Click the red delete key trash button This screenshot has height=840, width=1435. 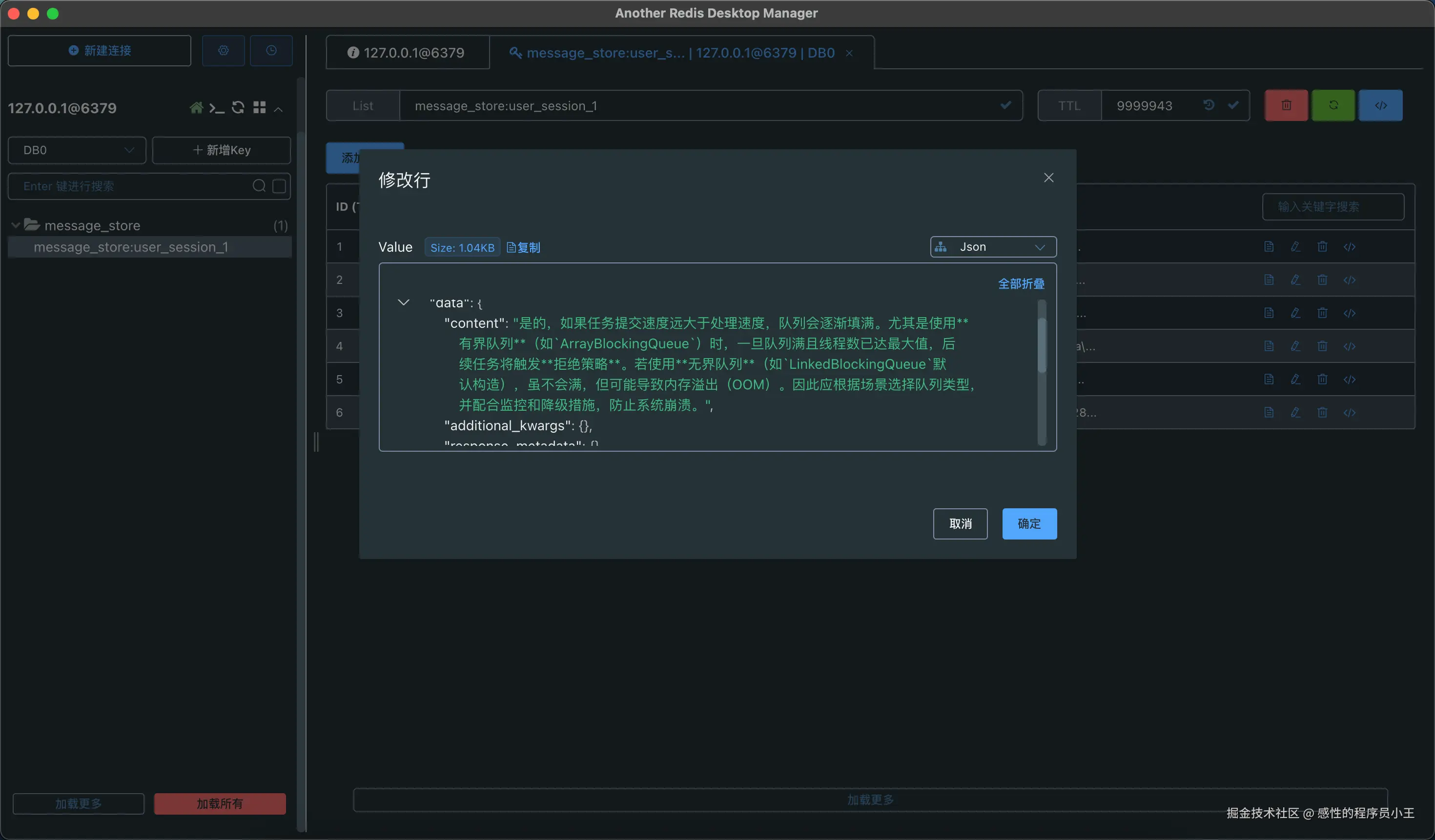point(1286,105)
